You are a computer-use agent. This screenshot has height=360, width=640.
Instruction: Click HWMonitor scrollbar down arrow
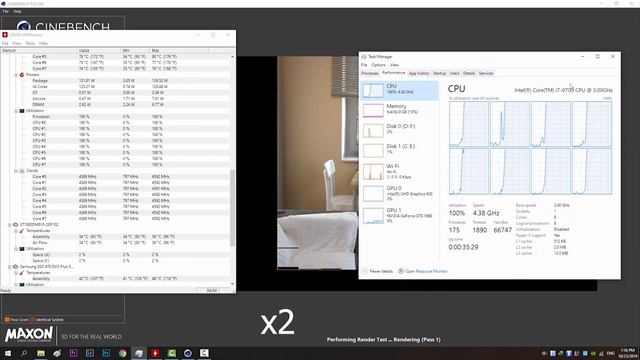pos(233,284)
